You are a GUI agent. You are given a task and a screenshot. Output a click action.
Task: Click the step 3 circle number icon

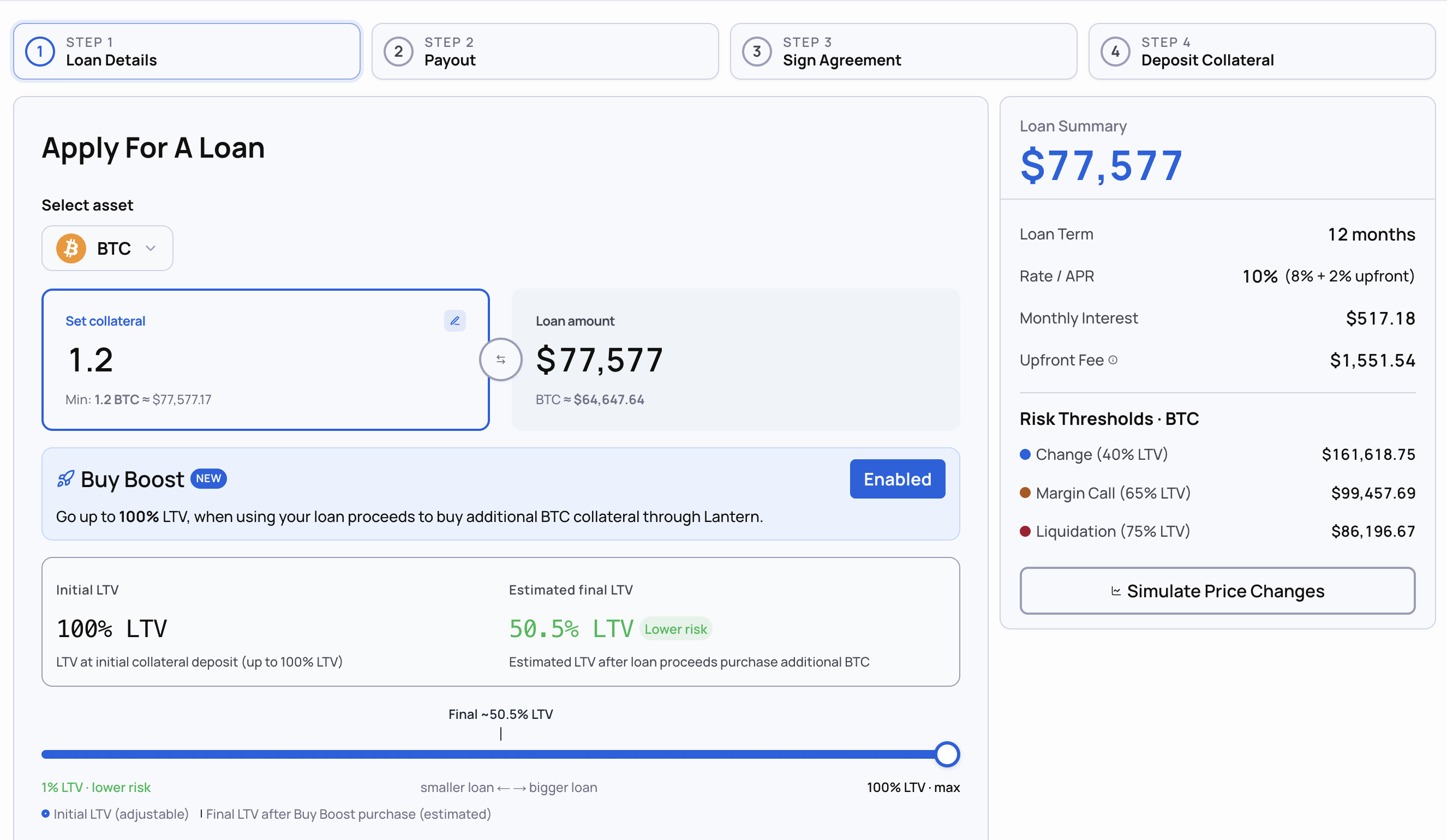pos(757,52)
